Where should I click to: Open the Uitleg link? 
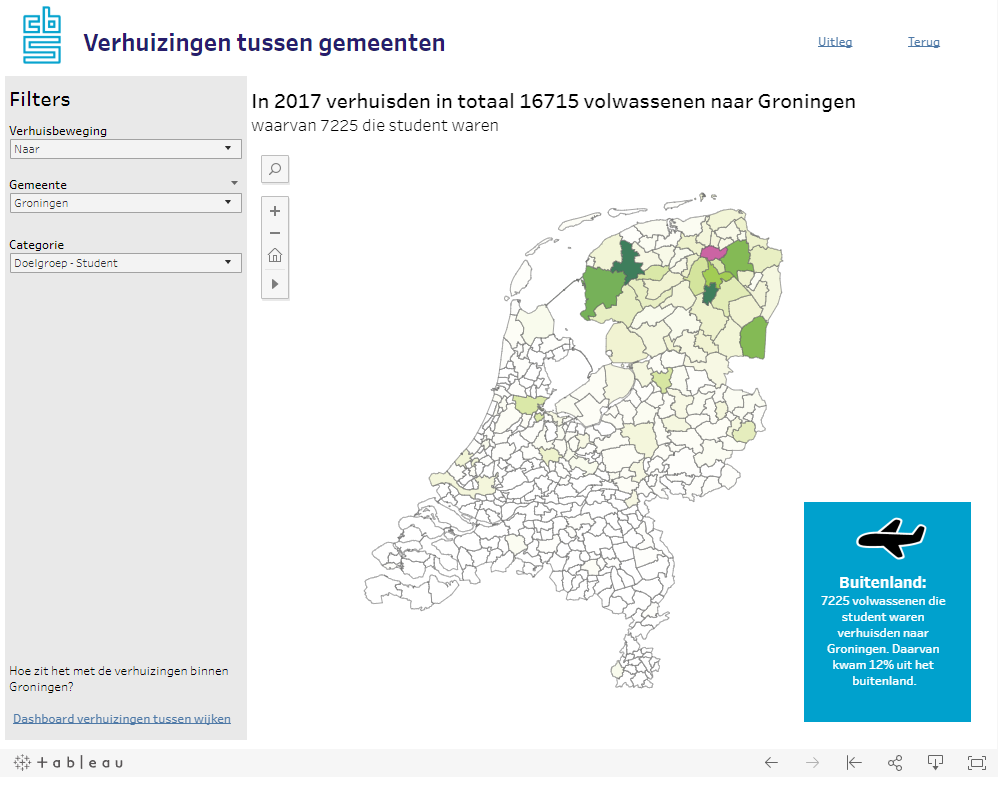(x=835, y=42)
